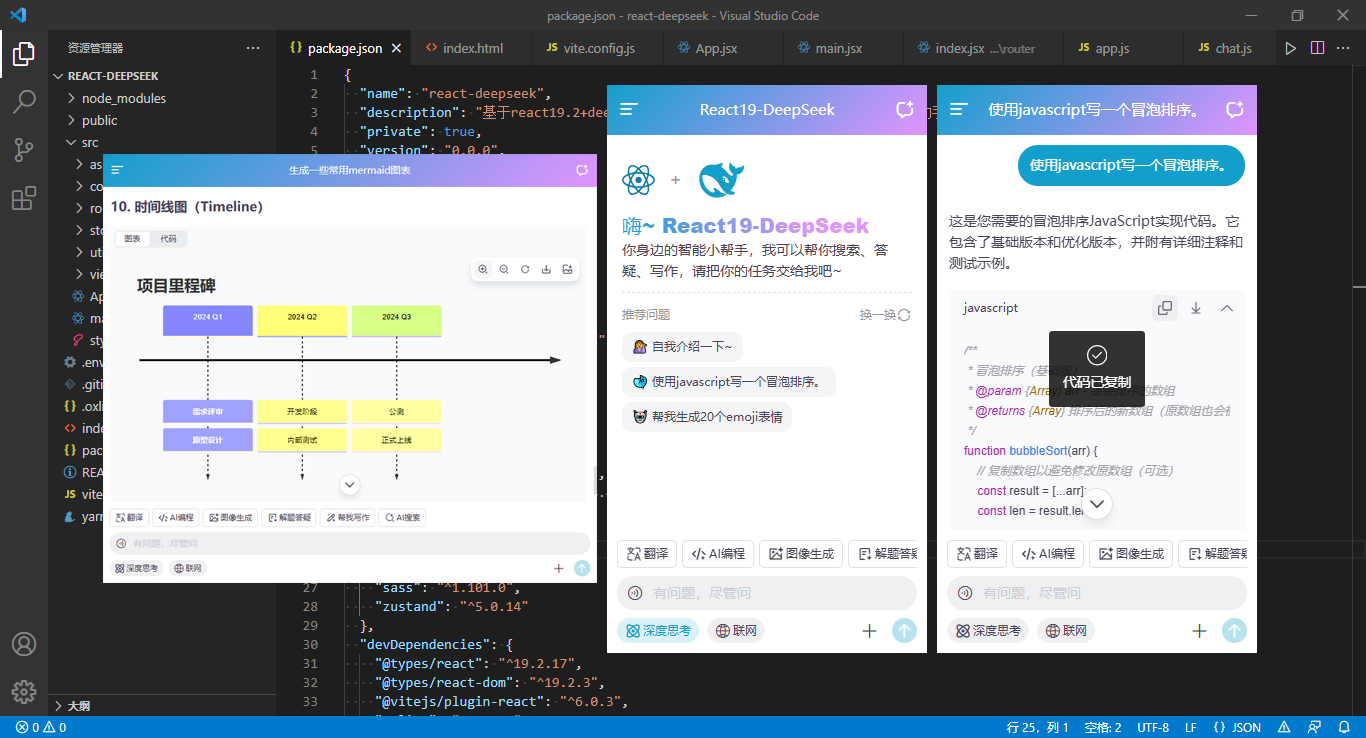The height and width of the screenshot is (738, 1366).
Task: Open the Accounts menu in the activity bar
Action: pyautogui.click(x=24, y=644)
